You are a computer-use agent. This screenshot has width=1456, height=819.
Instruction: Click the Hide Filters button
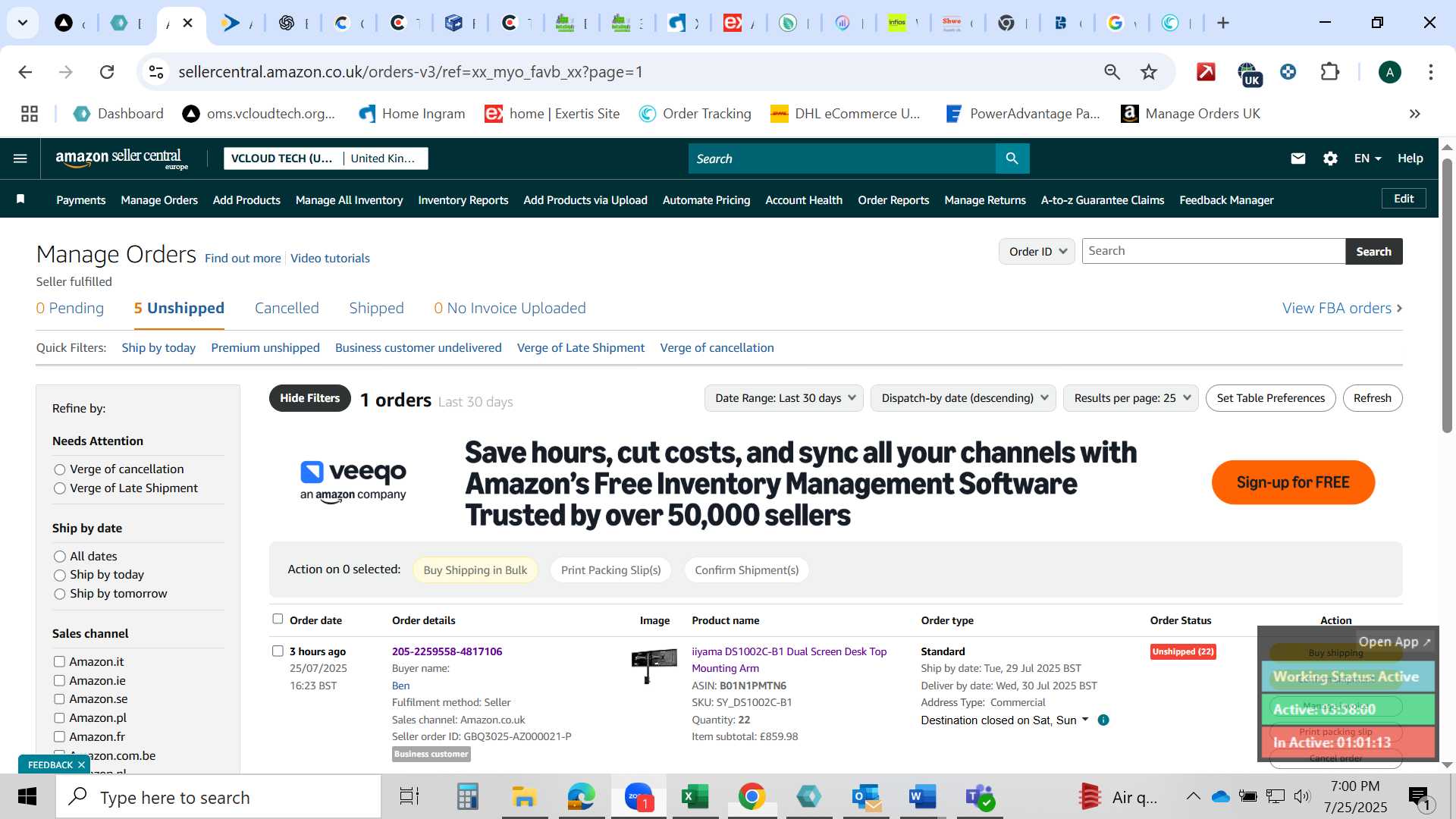(x=309, y=398)
